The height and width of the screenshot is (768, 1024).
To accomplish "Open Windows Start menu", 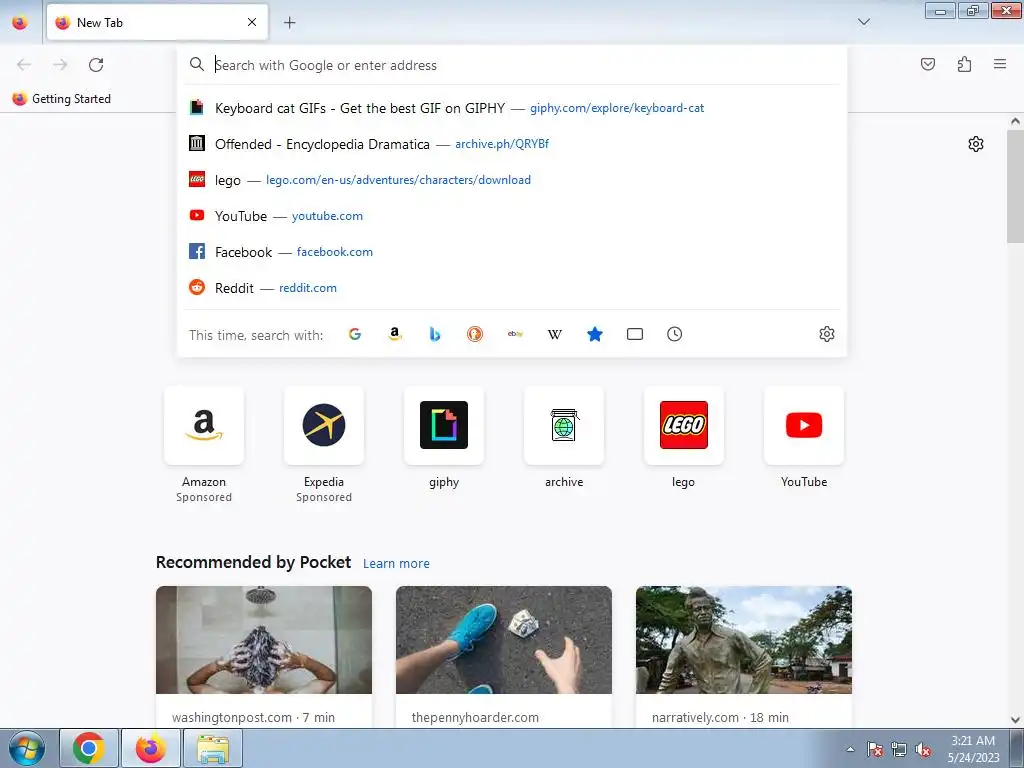I will (x=27, y=748).
